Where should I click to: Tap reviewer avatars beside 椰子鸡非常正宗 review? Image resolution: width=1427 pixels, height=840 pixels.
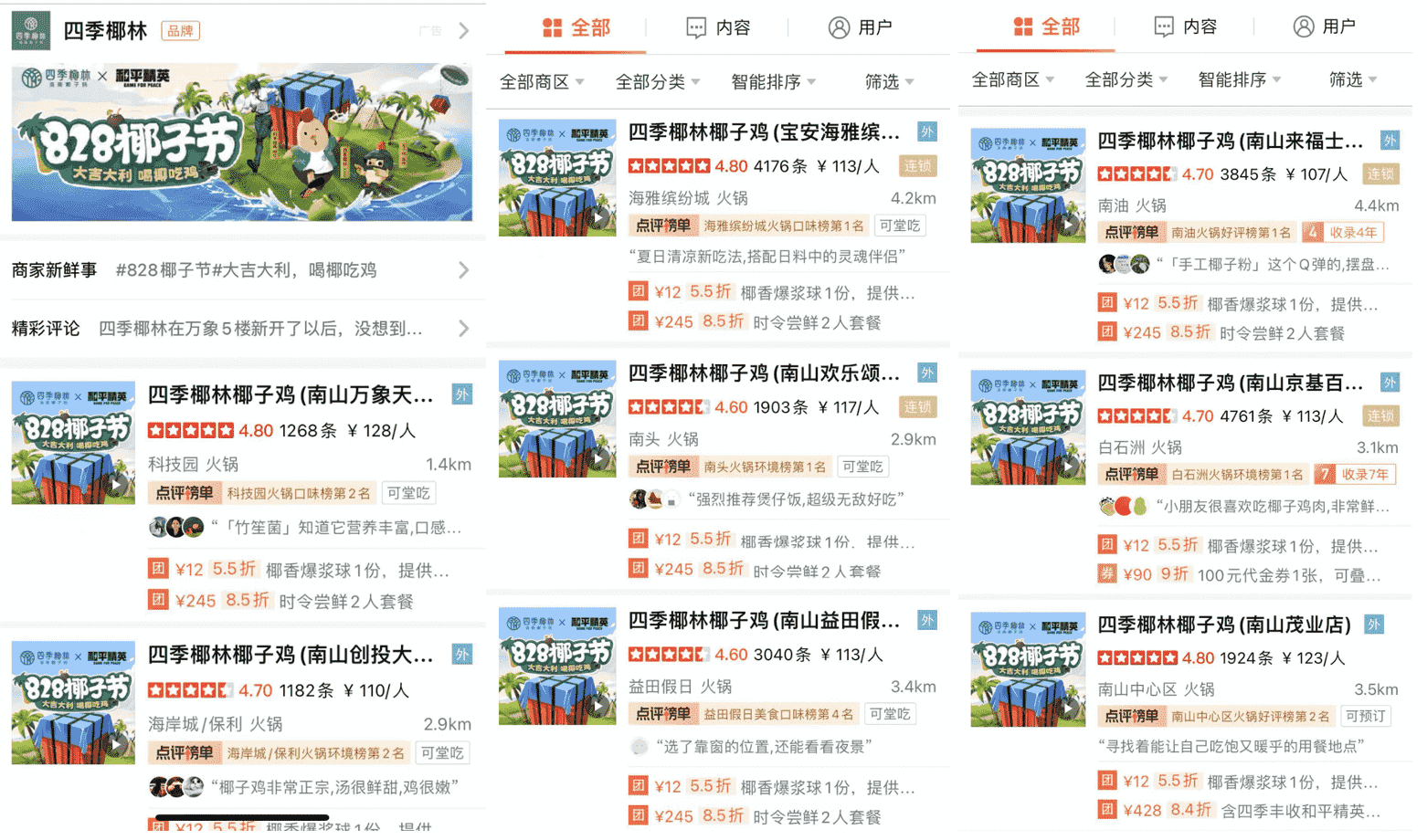(x=176, y=786)
